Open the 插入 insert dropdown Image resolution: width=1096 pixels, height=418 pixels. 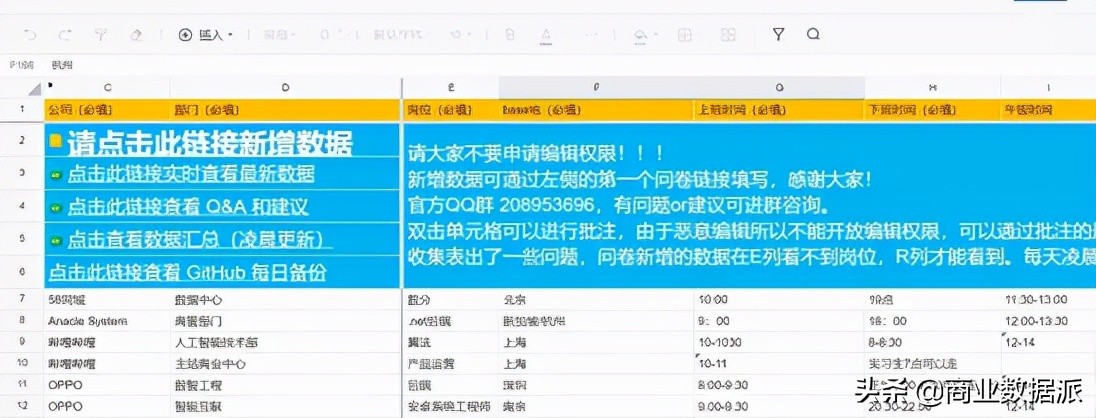[x=206, y=35]
